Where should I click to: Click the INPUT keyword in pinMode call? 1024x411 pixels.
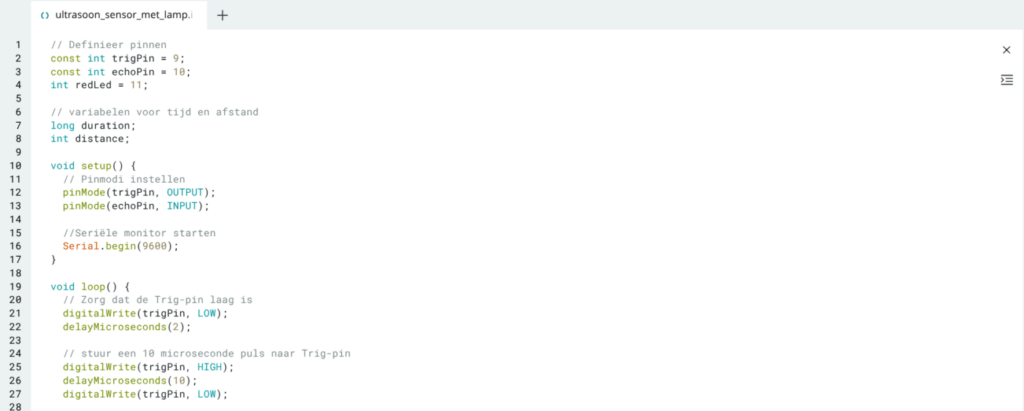click(x=183, y=206)
